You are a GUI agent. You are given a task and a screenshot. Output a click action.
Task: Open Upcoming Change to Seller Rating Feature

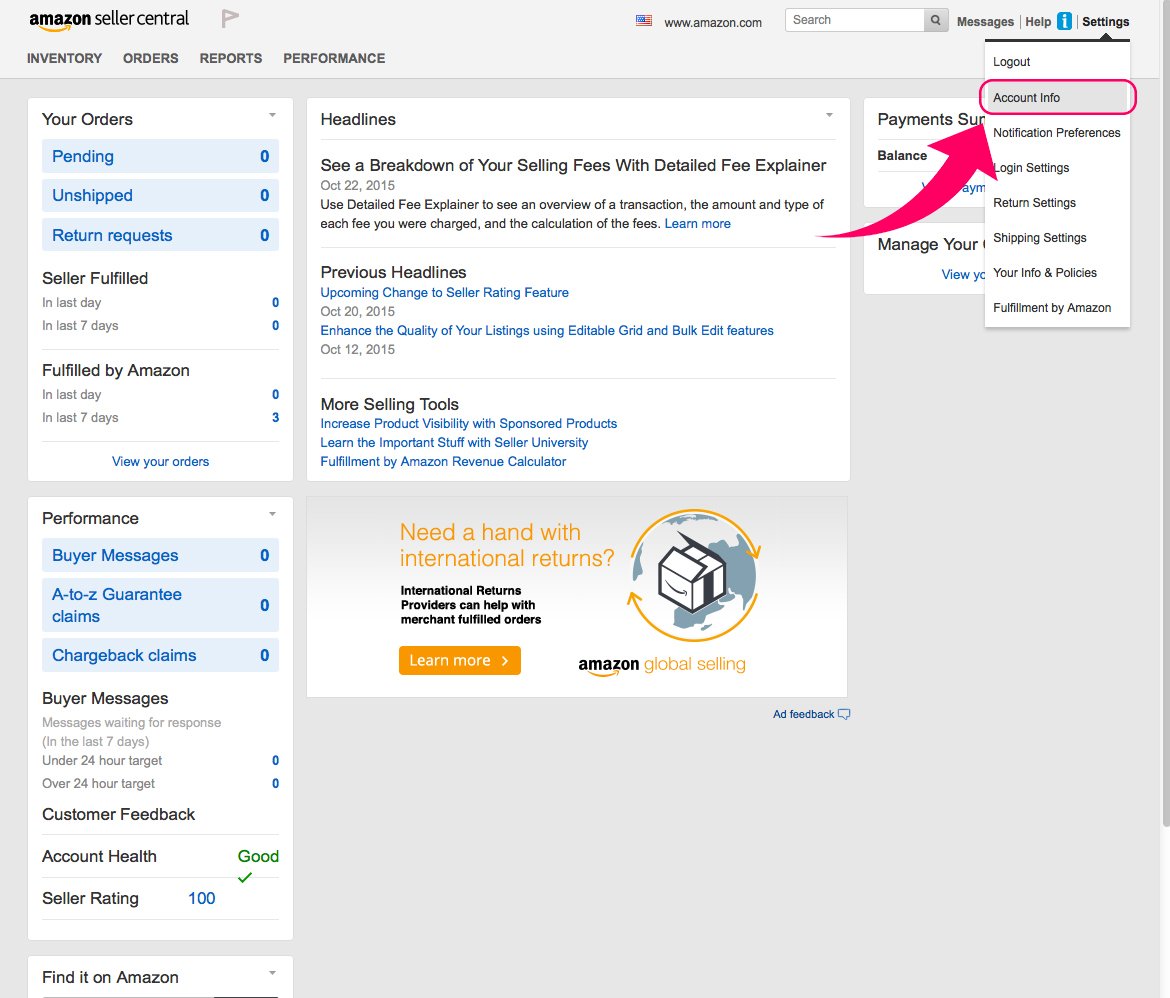(x=445, y=293)
